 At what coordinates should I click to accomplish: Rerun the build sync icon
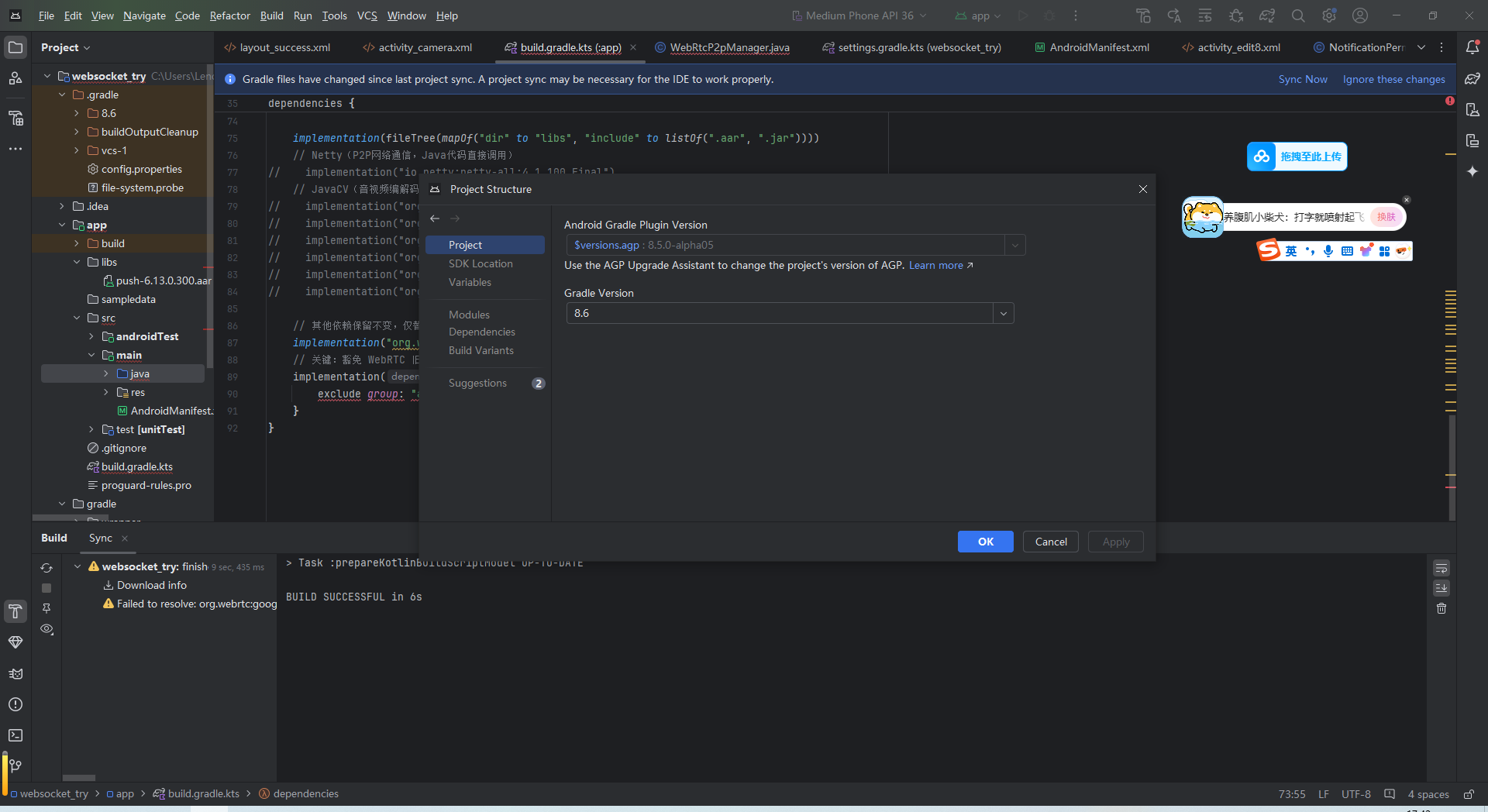pyautogui.click(x=46, y=568)
